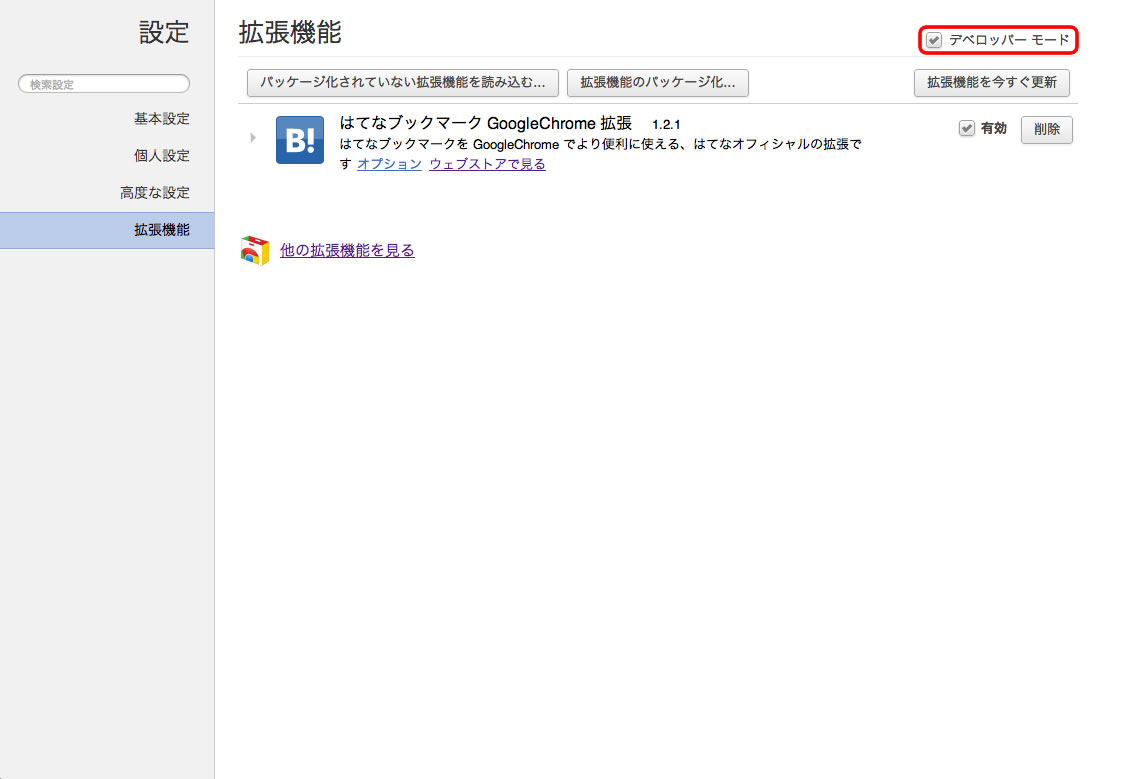The width and height of the screenshot is (1133, 779).
Task: Click the 設定 sidebar heading
Action: (x=164, y=33)
